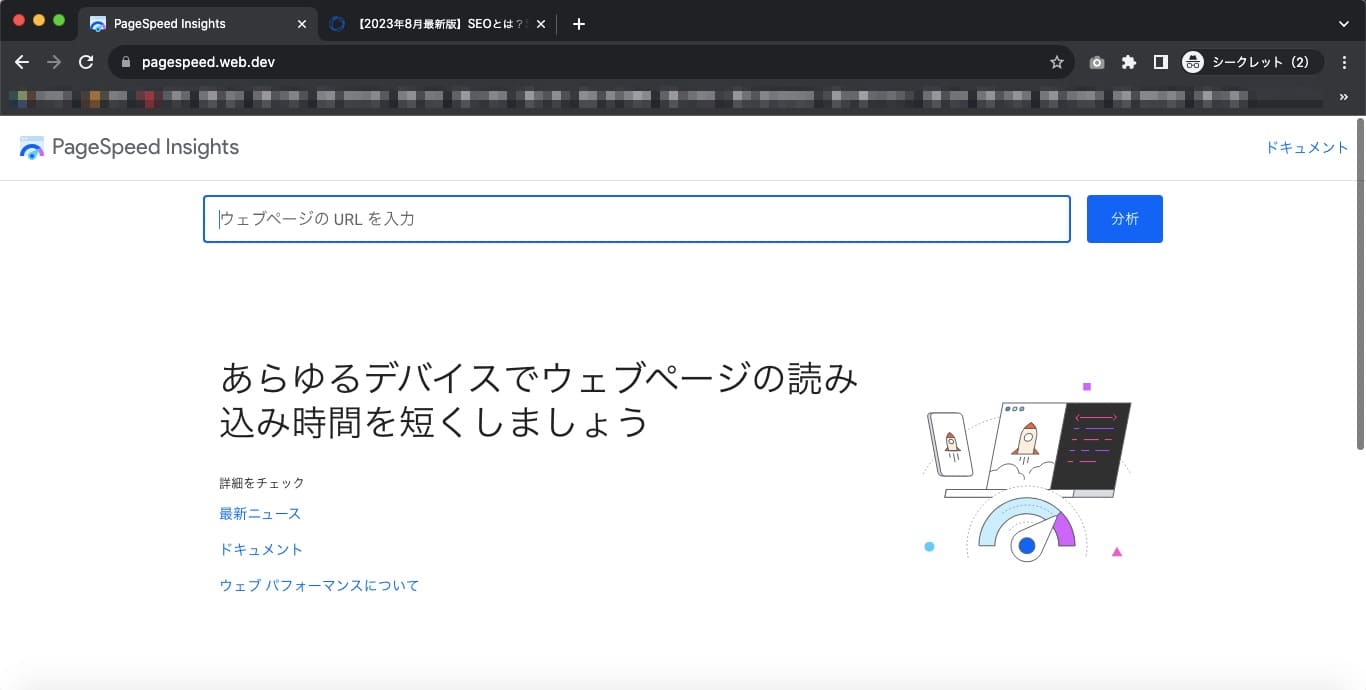Click the 分析 button
Image resolution: width=1366 pixels, height=690 pixels.
pyautogui.click(x=1125, y=219)
